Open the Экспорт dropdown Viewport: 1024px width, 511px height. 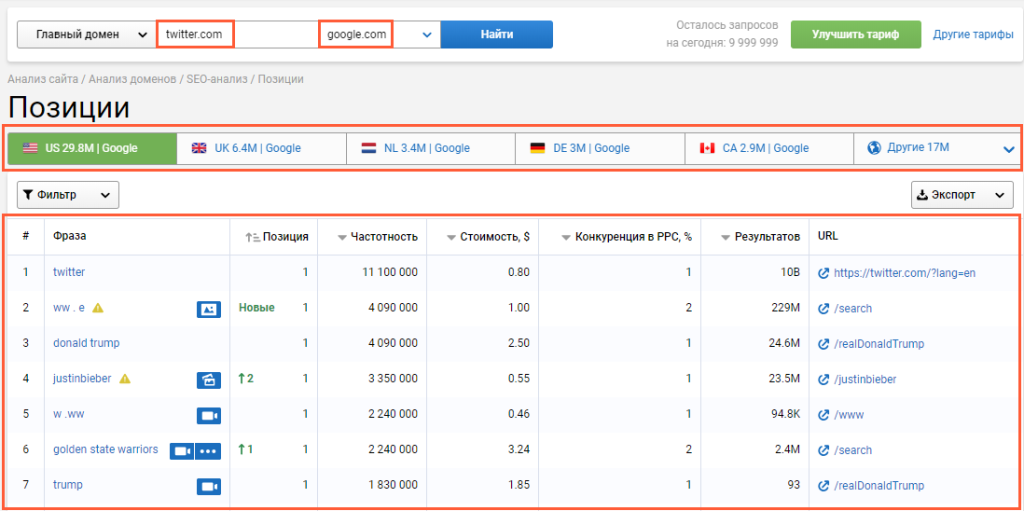pos(960,195)
